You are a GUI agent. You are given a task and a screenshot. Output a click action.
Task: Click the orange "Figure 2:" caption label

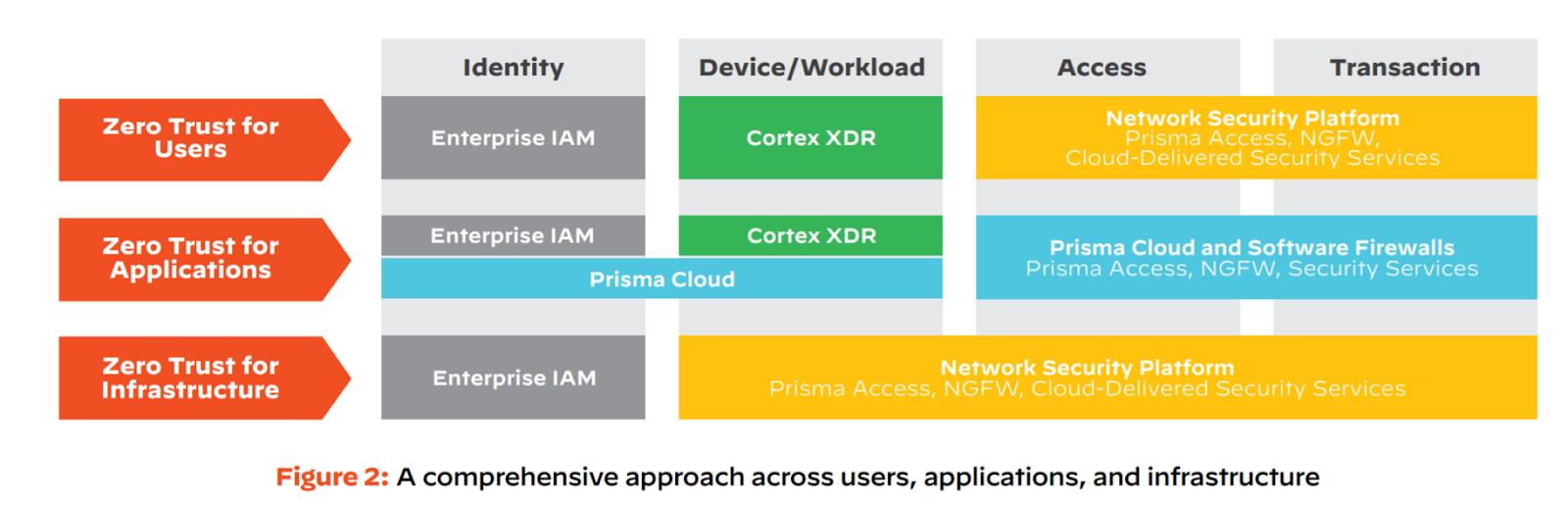point(332,477)
